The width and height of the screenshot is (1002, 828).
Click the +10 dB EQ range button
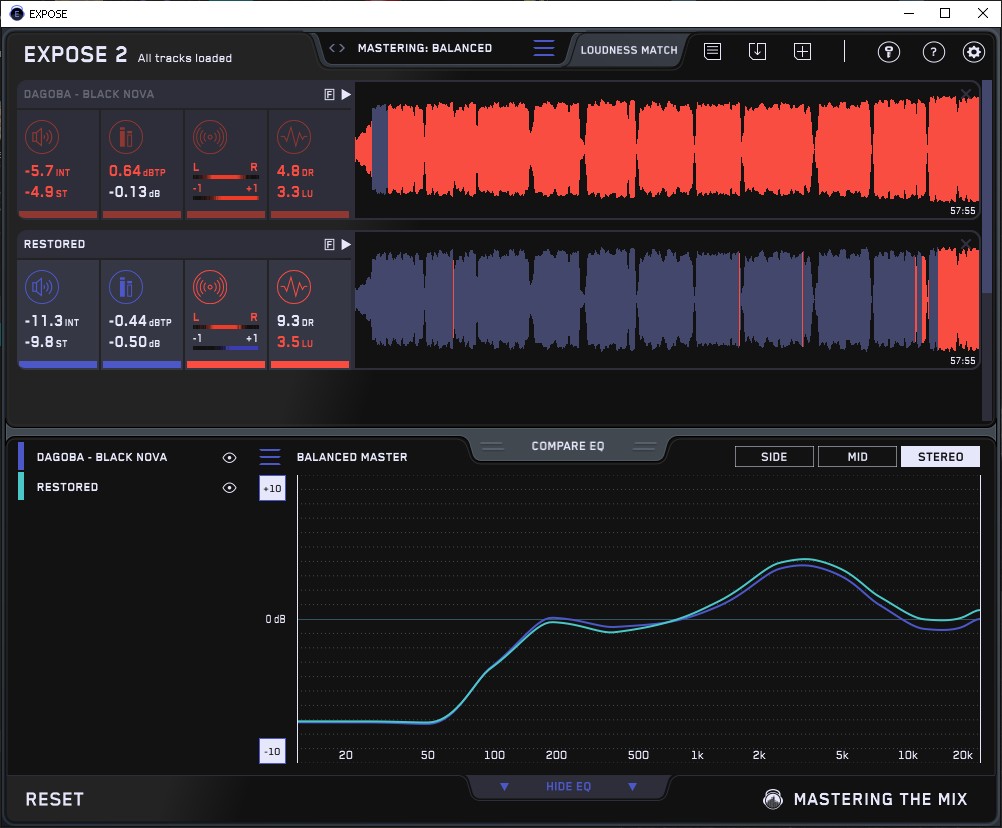tap(272, 488)
